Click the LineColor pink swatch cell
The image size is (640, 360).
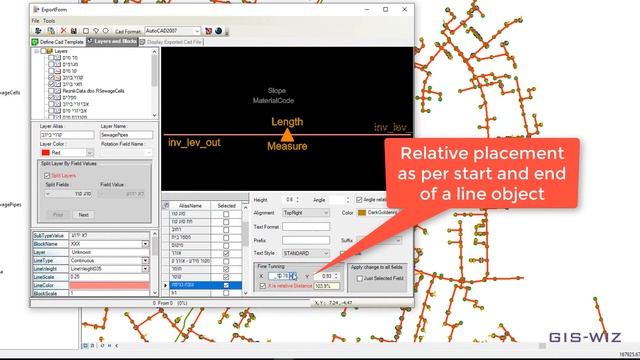109,285
